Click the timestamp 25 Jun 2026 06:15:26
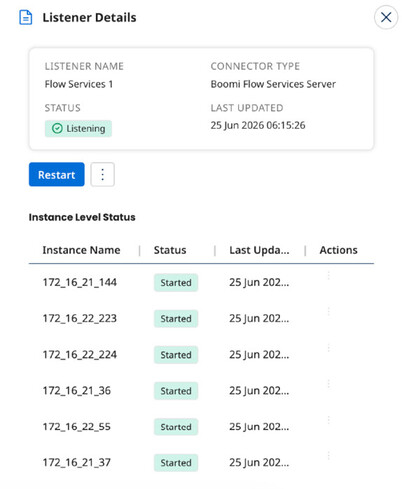 pos(258,125)
